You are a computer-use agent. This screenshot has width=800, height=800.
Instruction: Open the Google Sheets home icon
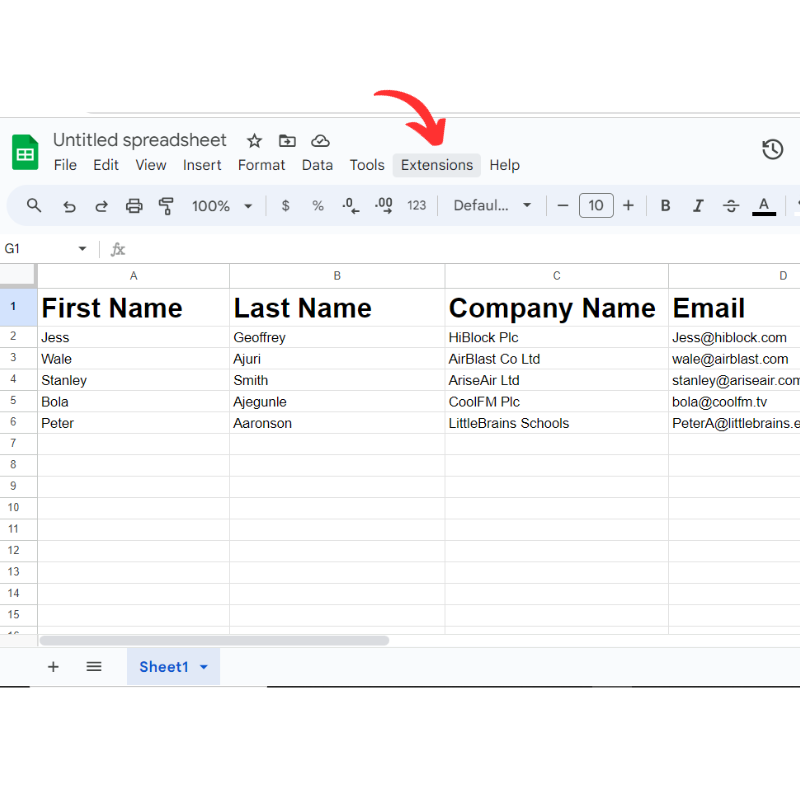pos(25,152)
